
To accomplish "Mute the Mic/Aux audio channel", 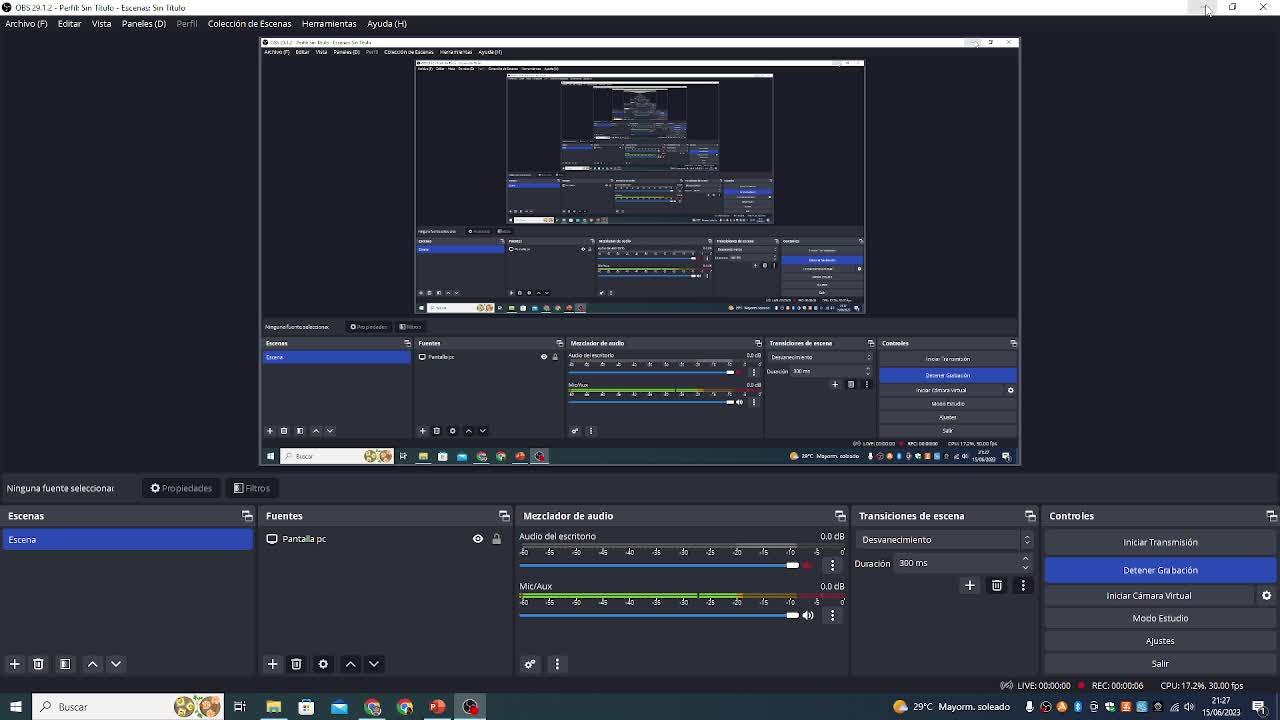I will pyautogui.click(x=808, y=615).
